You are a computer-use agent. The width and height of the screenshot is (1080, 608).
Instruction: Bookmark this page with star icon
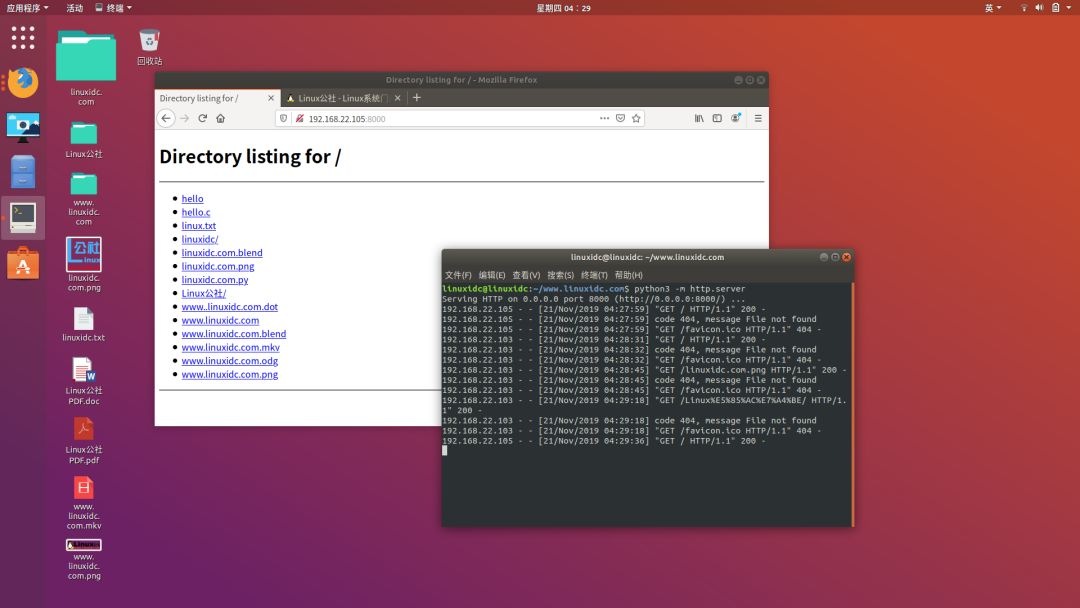click(636, 118)
